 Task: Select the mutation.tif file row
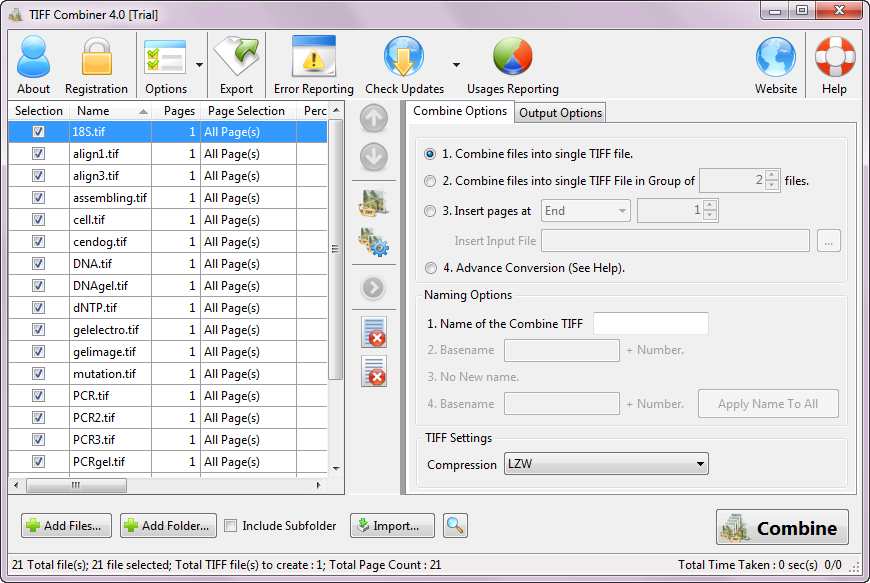168,374
